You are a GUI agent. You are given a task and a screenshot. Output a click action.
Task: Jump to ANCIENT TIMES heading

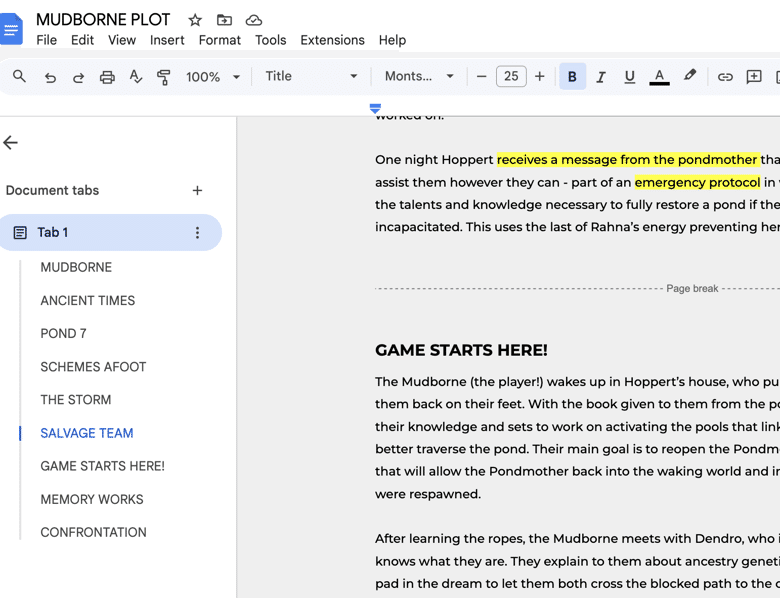88,300
